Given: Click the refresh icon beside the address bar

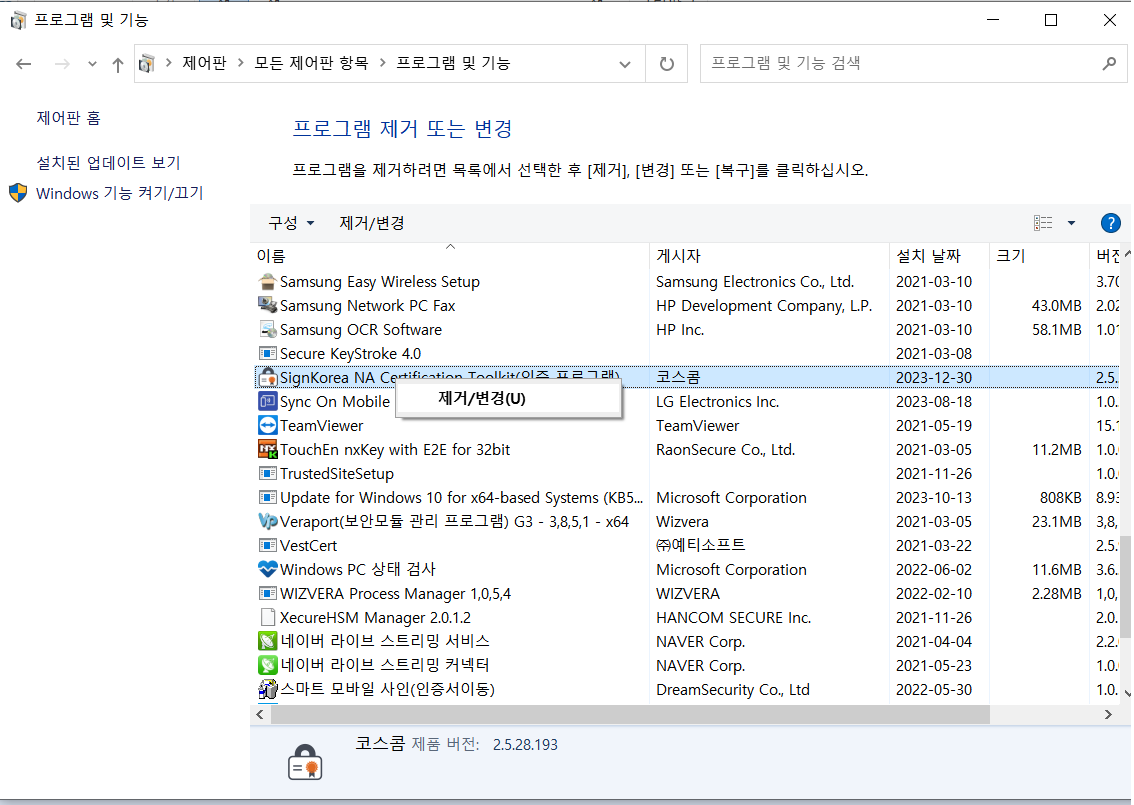Looking at the screenshot, I should point(668,63).
